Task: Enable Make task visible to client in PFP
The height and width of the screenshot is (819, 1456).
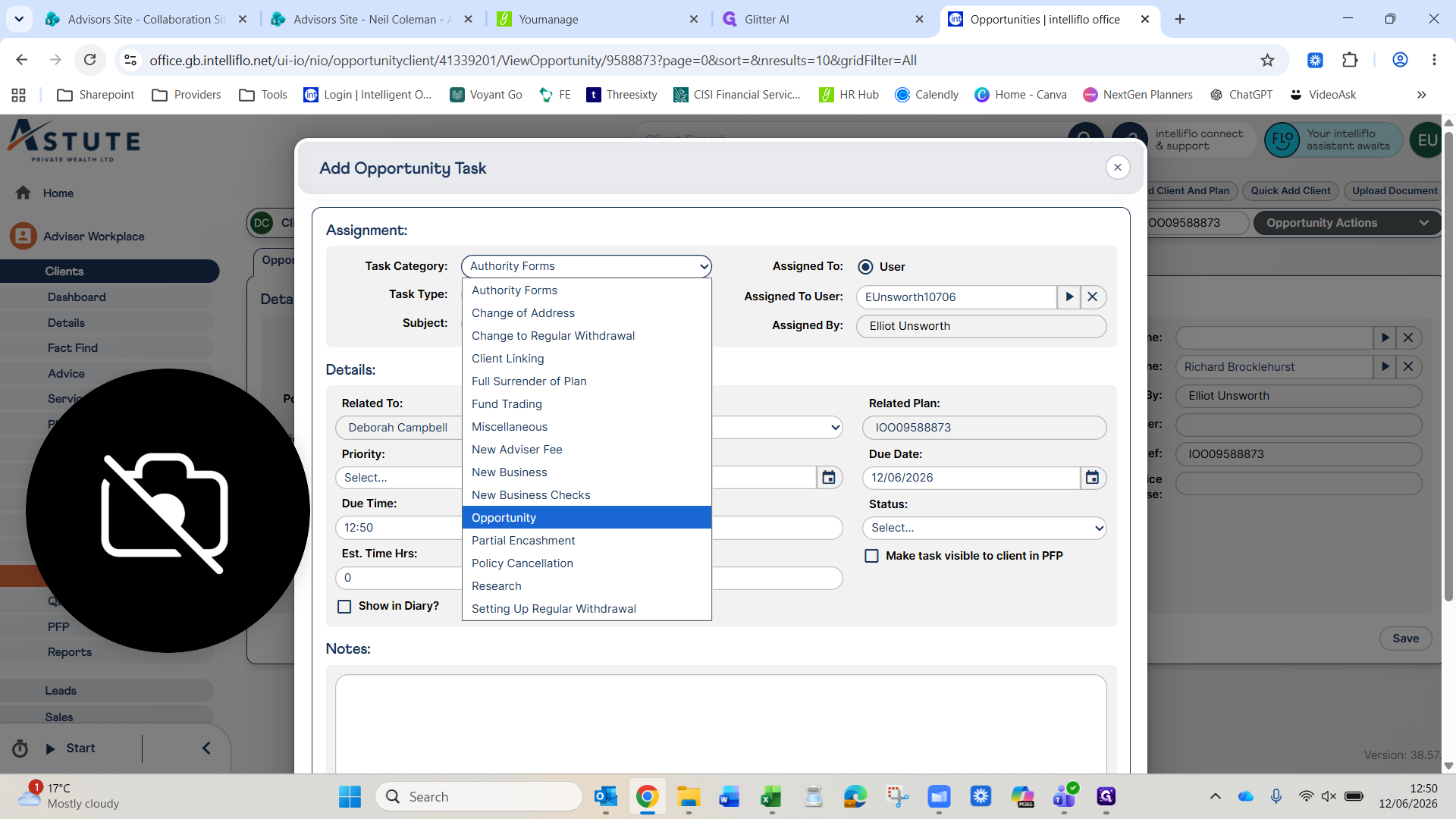Action: tap(872, 556)
